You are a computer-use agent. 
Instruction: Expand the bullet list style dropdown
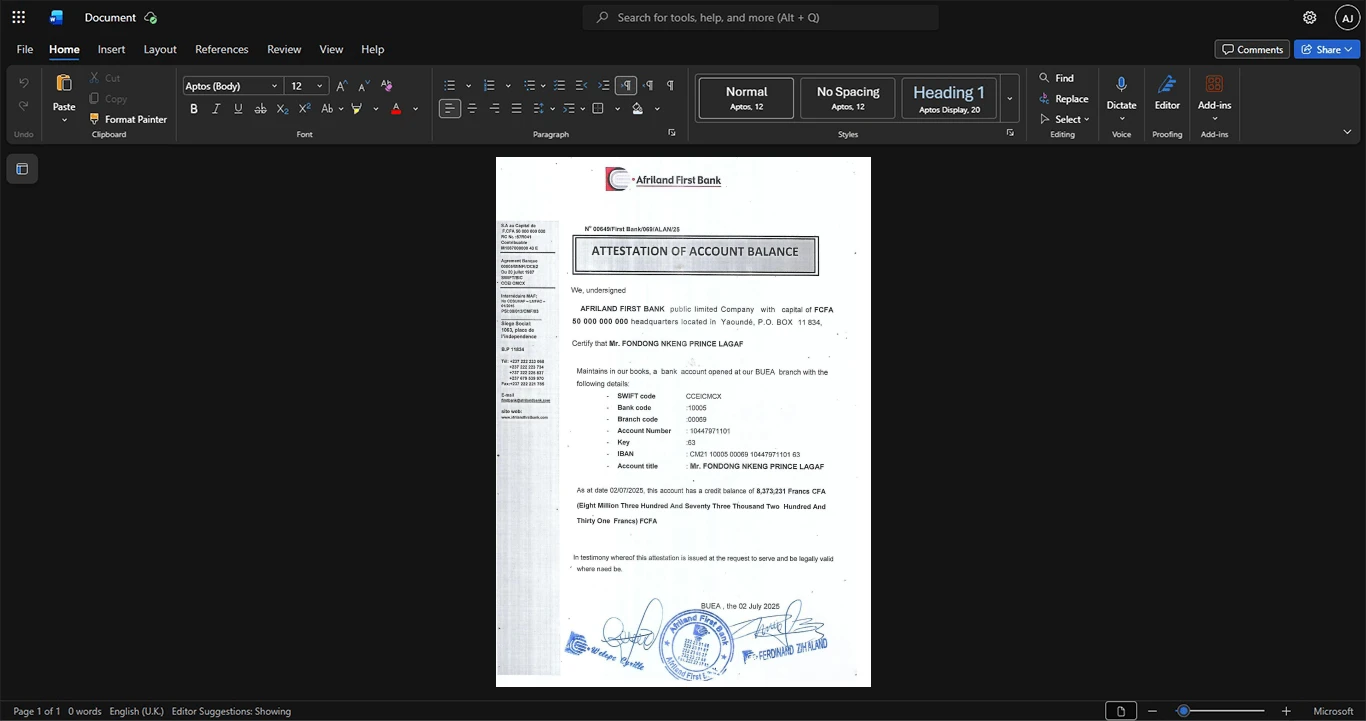coord(469,85)
